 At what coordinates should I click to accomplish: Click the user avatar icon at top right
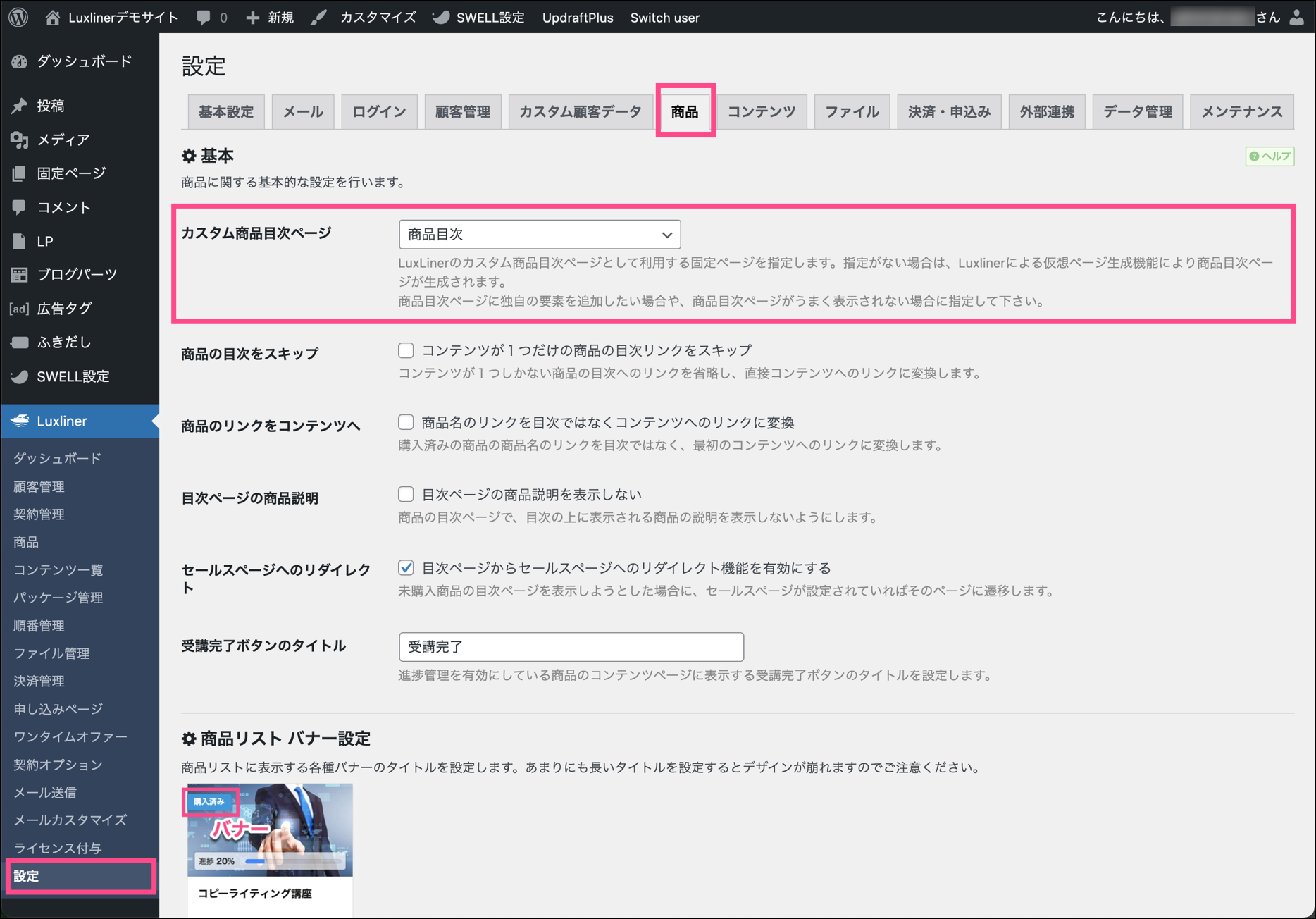(1296, 18)
